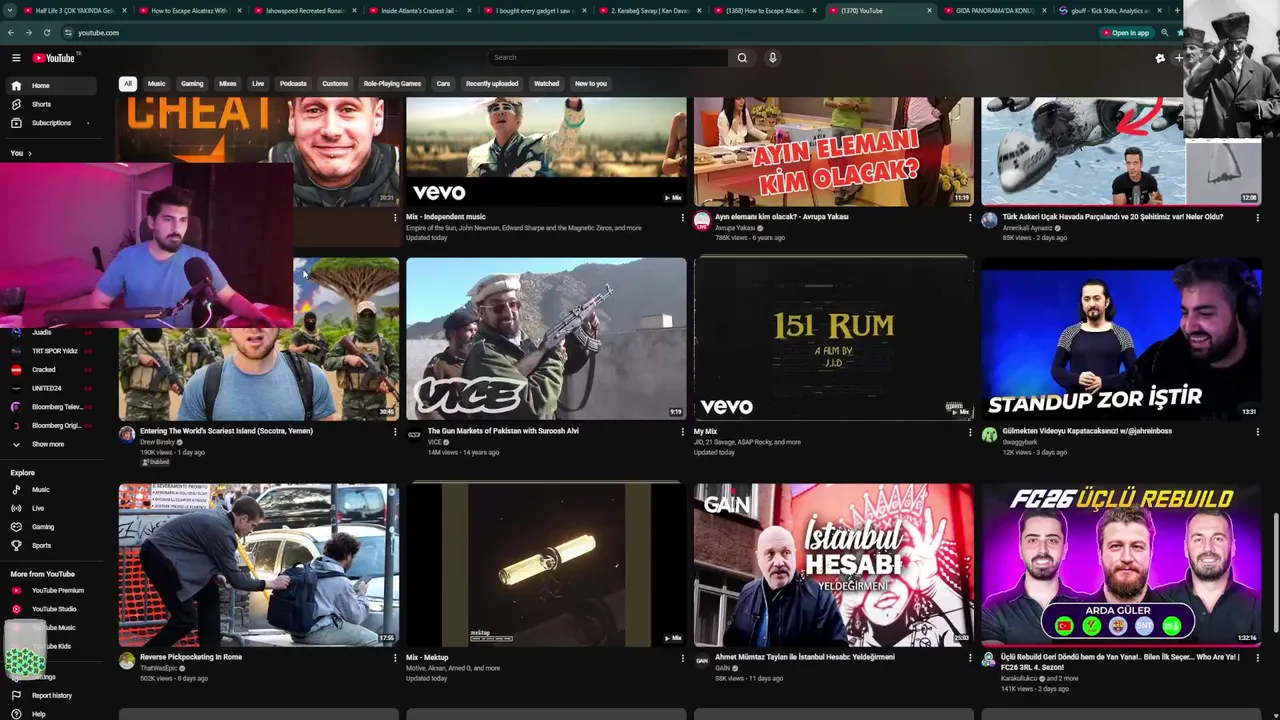Open Report history in sidebar
The width and height of the screenshot is (1280, 720).
(x=50, y=695)
